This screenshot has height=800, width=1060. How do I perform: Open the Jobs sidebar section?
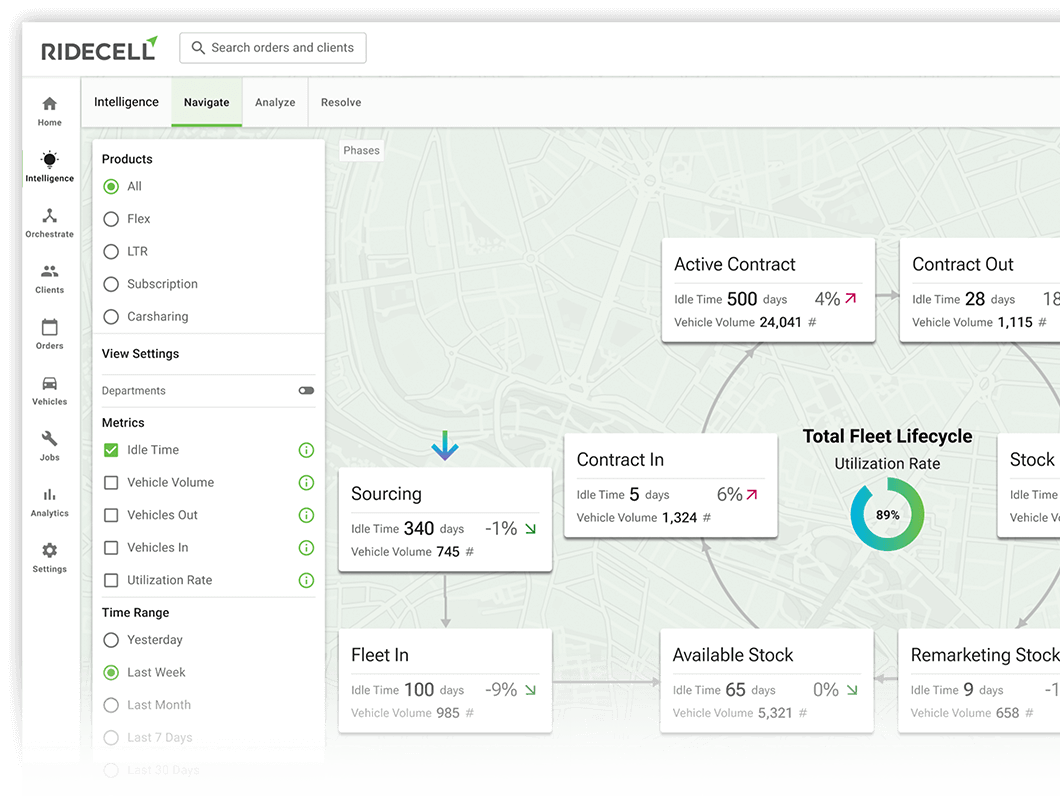click(x=49, y=446)
